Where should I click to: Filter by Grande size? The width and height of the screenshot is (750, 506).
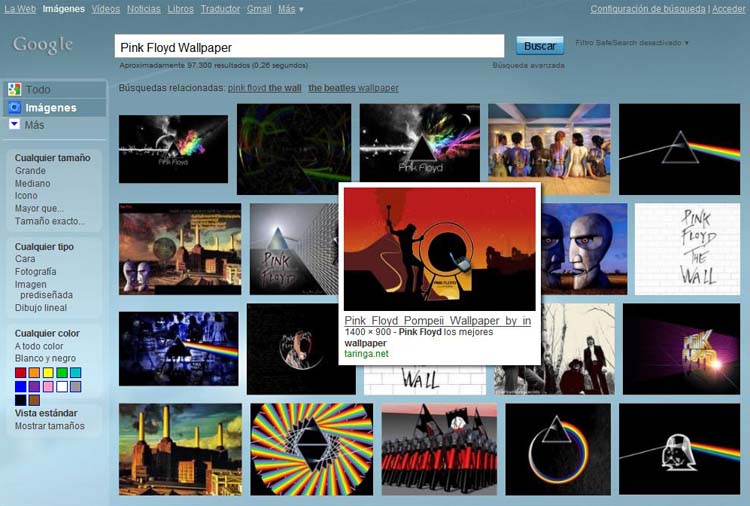pyautogui.click(x=30, y=171)
